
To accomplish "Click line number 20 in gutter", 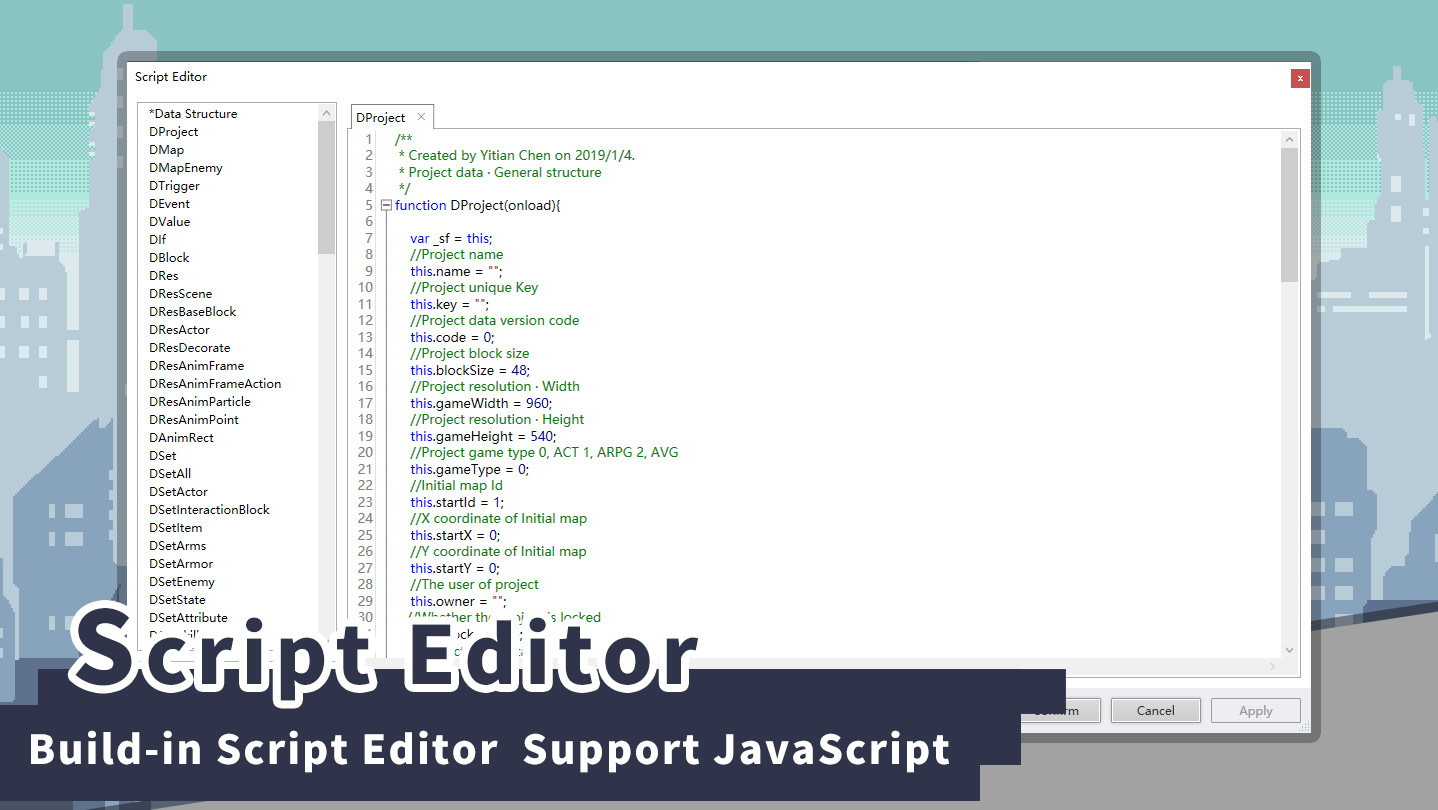I will tap(365, 452).
